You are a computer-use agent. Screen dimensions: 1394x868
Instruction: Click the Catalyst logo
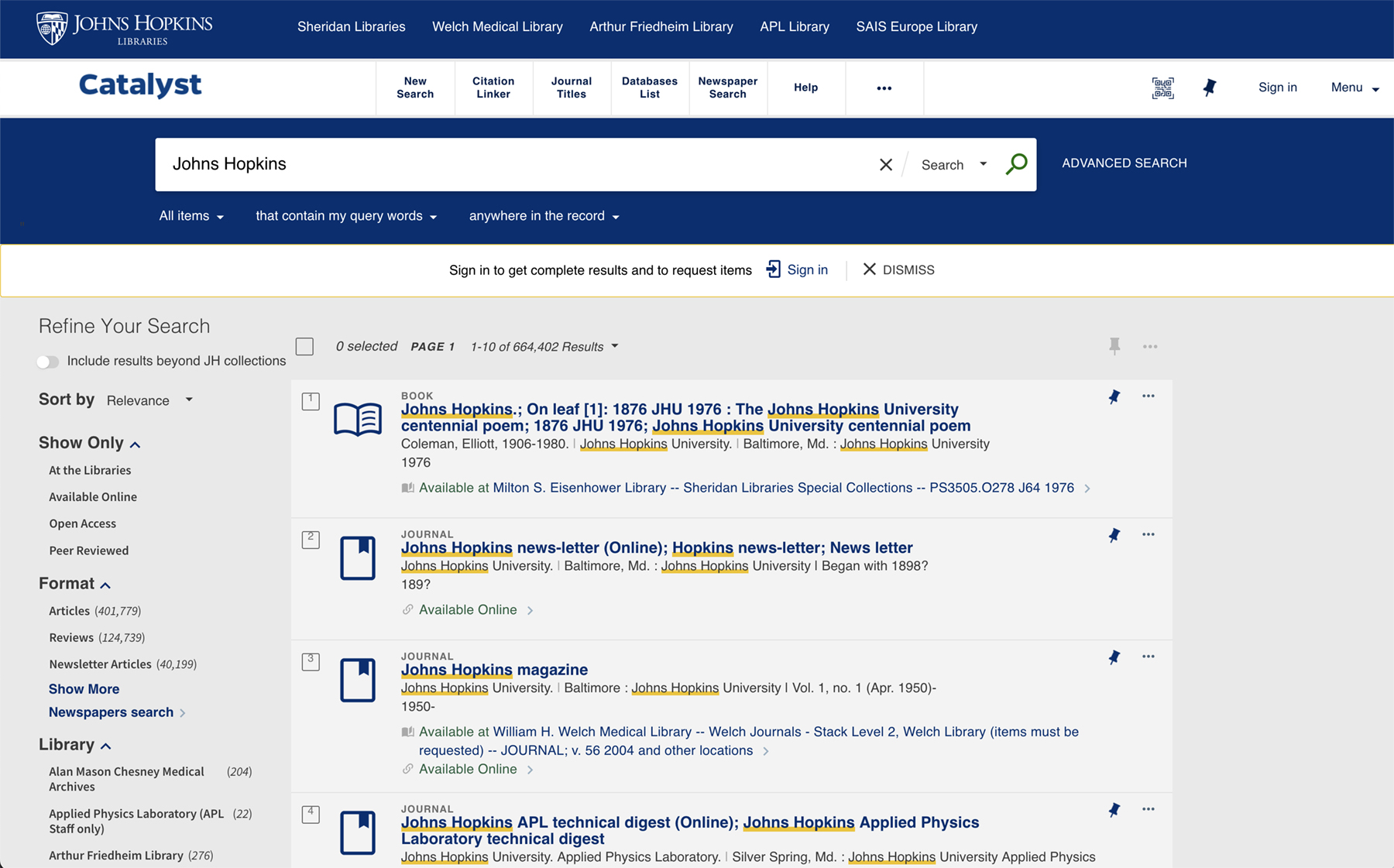[x=140, y=84]
